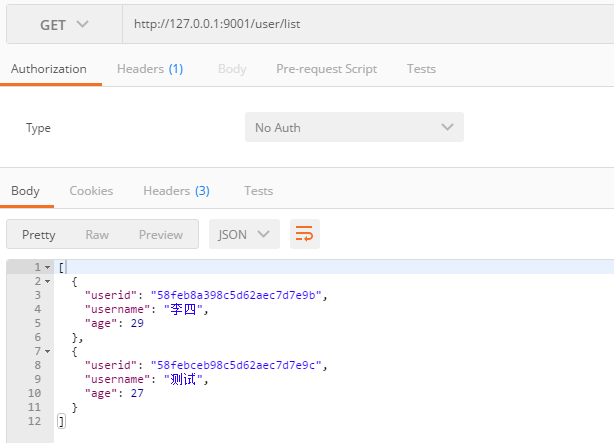The width and height of the screenshot is (614, 443).
Task: Toggle the line wrap icon button
Action: 305,234
